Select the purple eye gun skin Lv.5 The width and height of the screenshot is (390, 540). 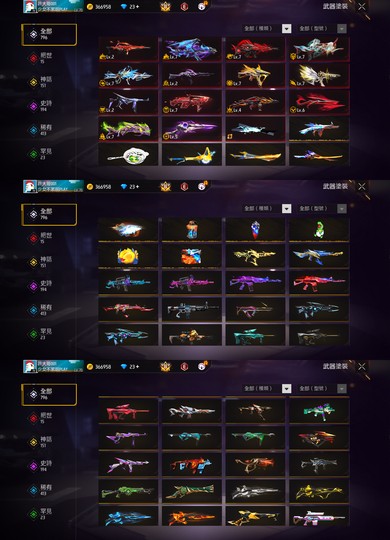point(192,128)
